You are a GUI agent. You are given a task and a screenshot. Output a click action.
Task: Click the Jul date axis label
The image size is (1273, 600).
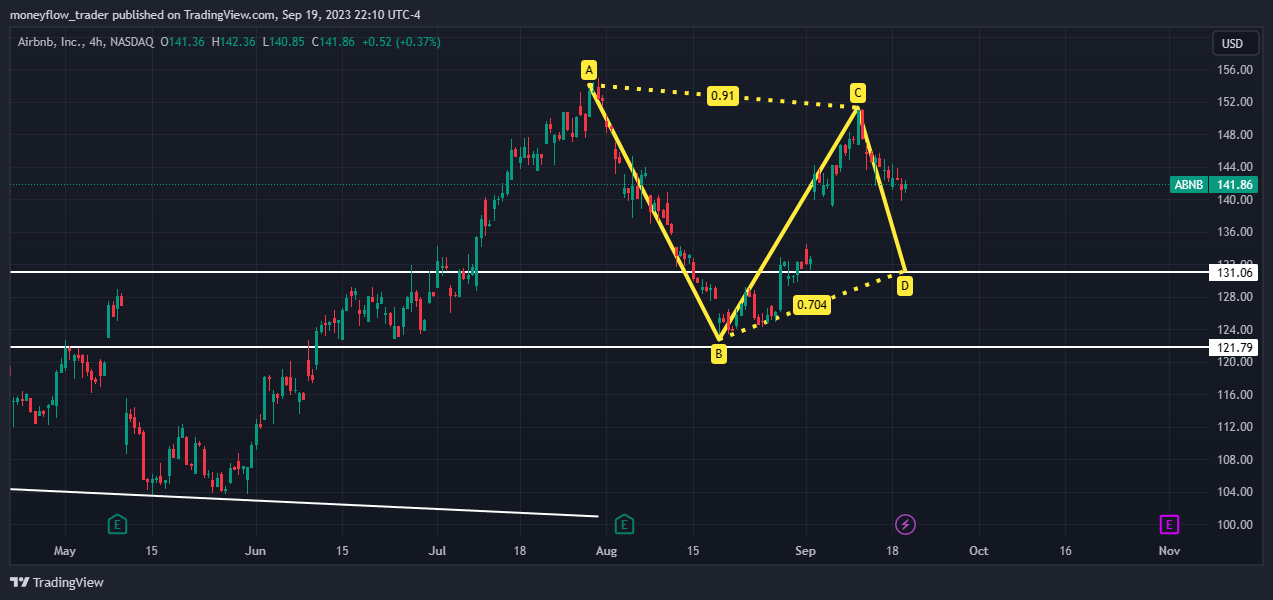tap(436, 551)
